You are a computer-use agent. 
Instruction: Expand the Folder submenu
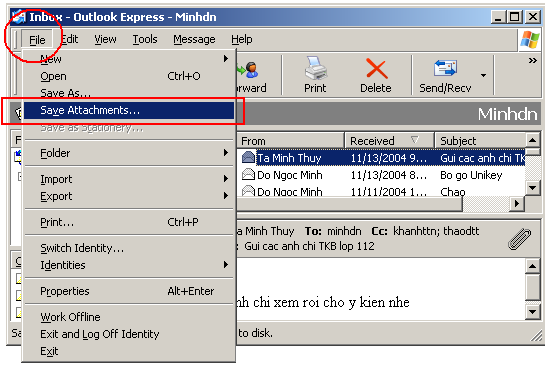click(x=129, y=153)
